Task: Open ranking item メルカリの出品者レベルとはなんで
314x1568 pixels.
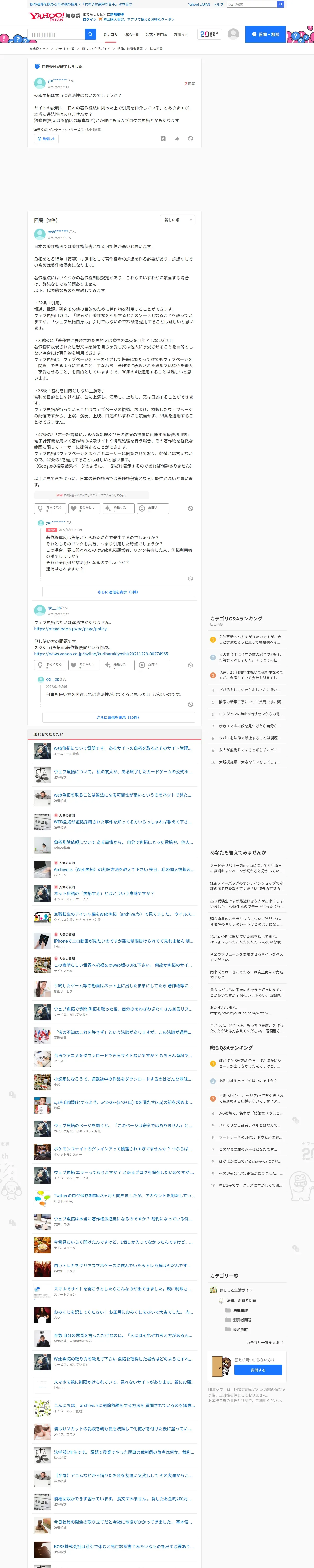Action: [250, 1126]
